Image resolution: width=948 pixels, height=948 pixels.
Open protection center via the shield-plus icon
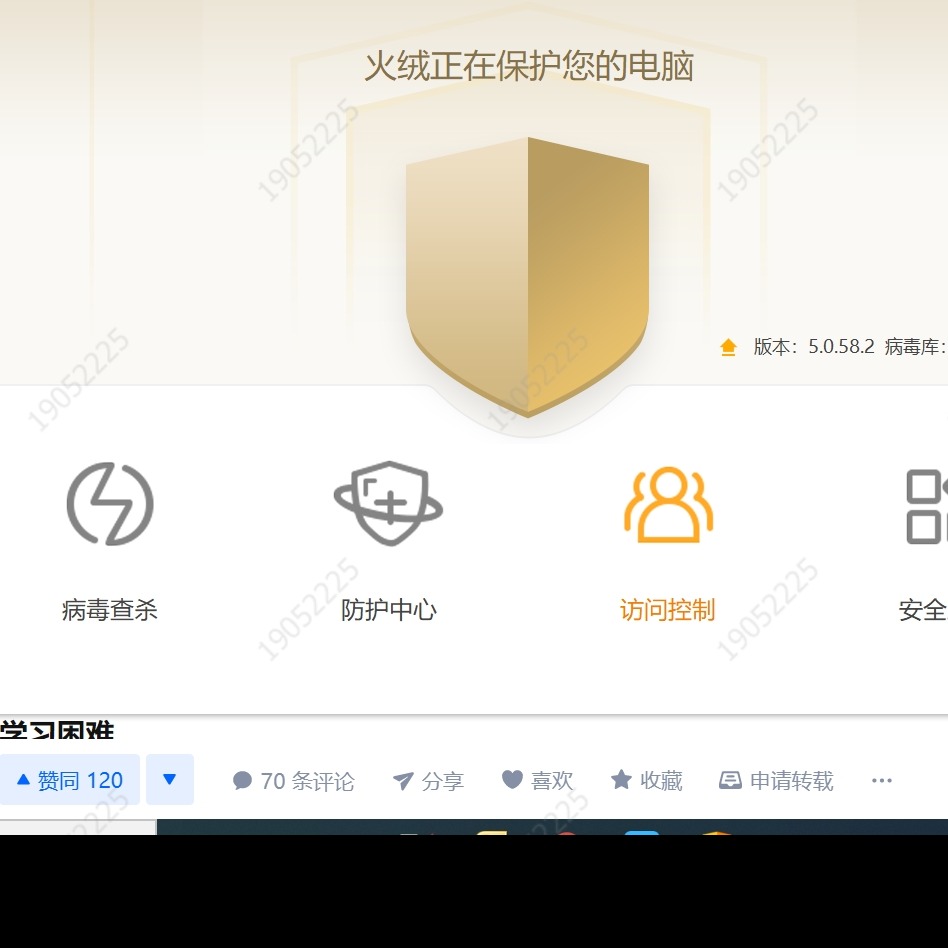pos(388,503)
